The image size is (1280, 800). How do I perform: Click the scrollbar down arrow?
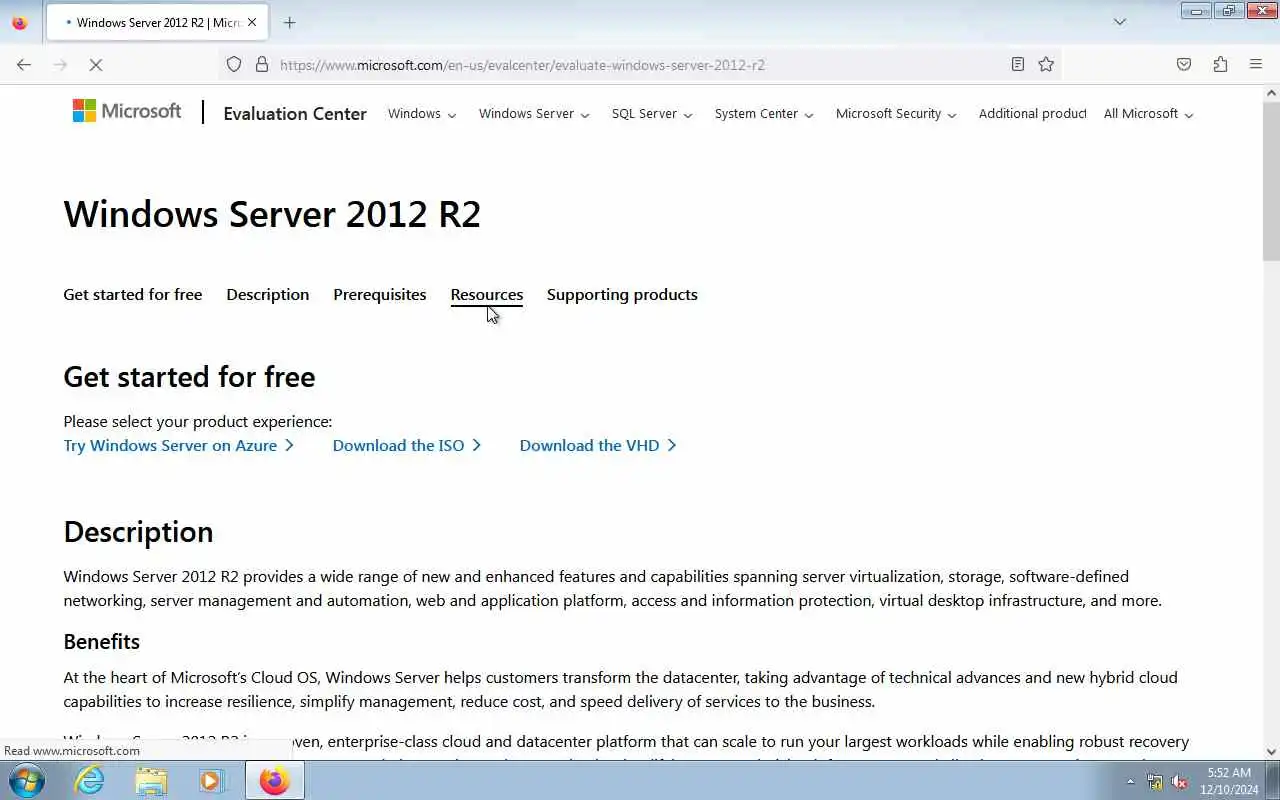point(1271,751)
